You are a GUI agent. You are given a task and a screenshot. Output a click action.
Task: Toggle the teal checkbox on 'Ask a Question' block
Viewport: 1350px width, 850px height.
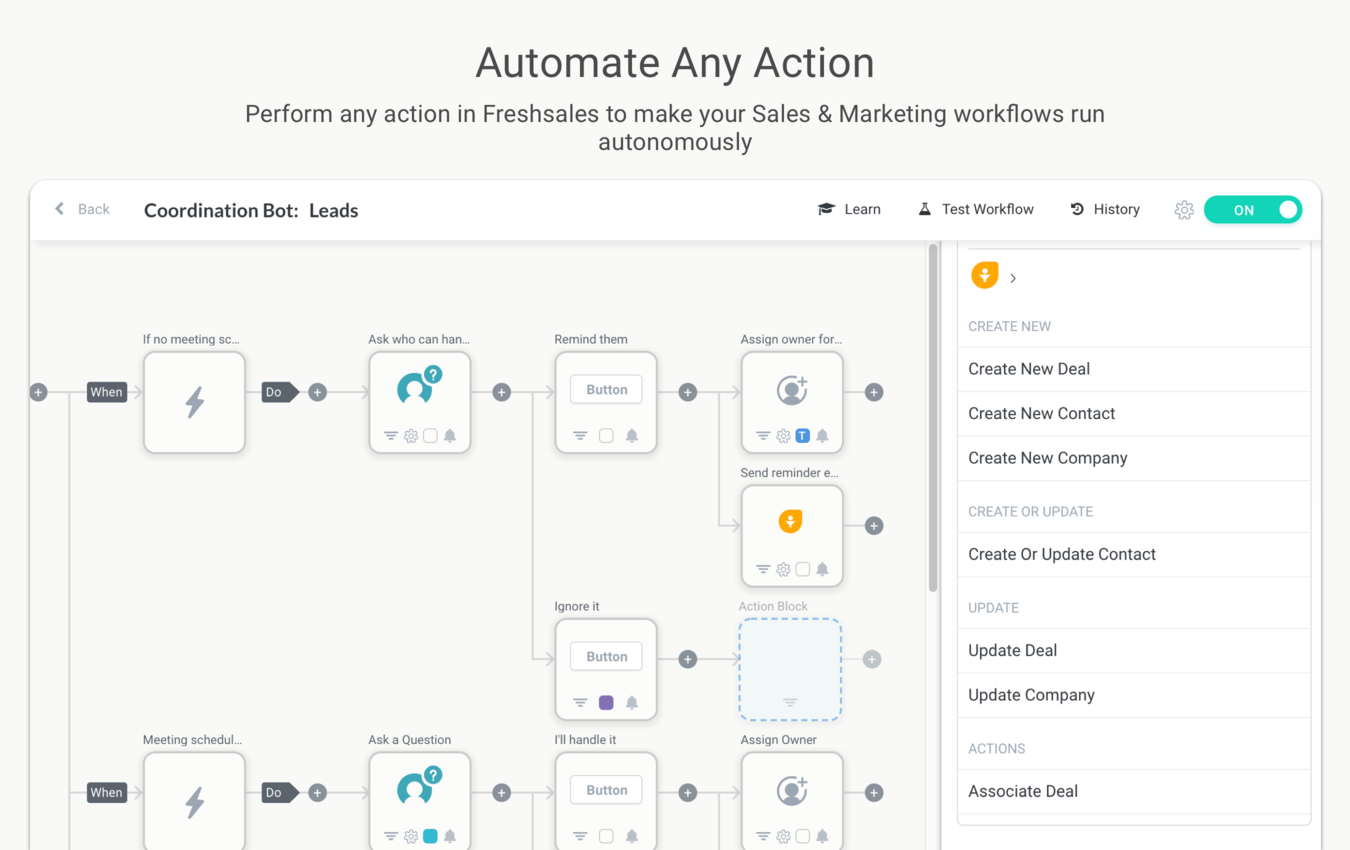[431, 836]
